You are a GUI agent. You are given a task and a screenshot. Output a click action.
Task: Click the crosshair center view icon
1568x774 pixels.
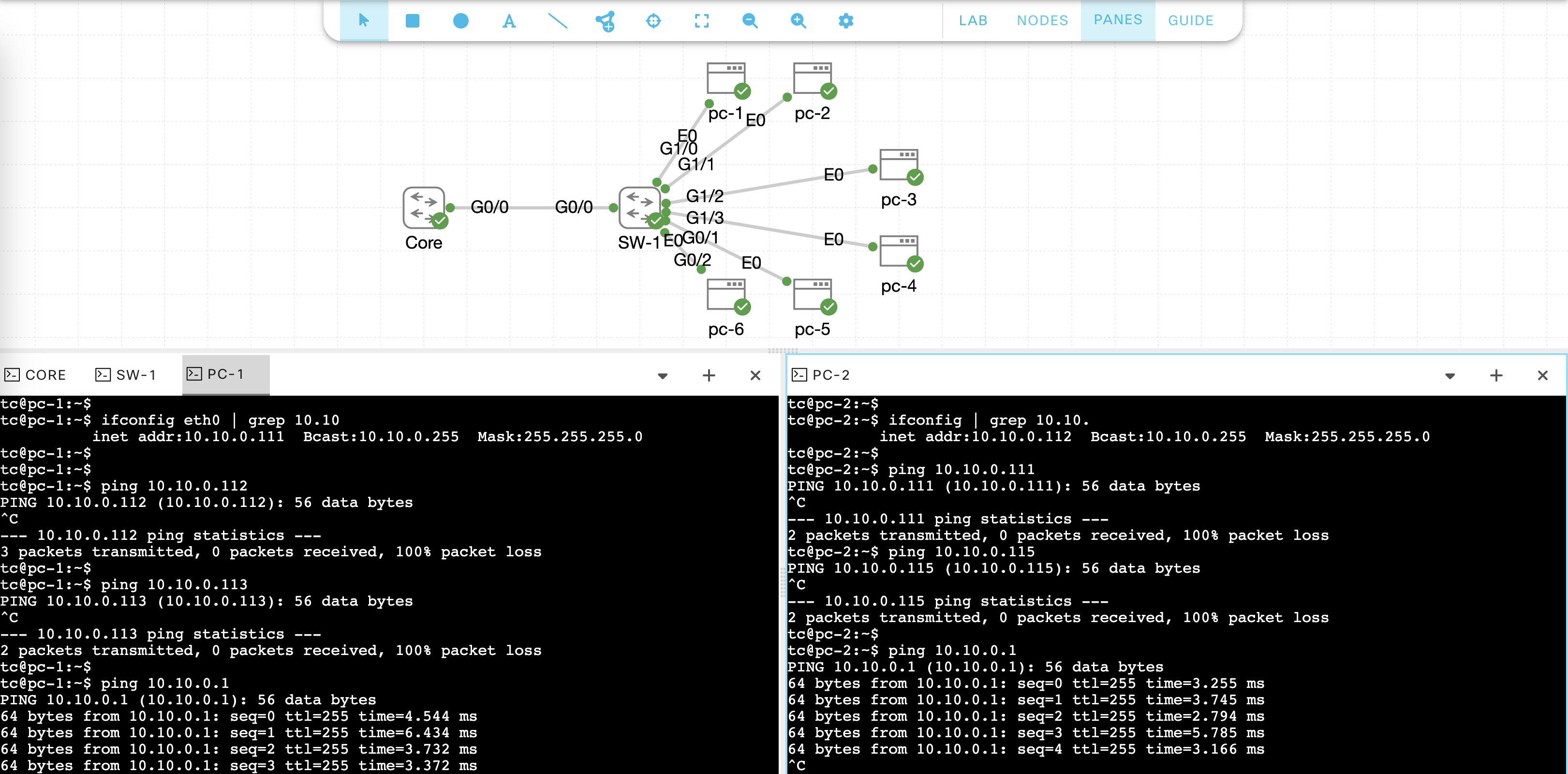653,21
